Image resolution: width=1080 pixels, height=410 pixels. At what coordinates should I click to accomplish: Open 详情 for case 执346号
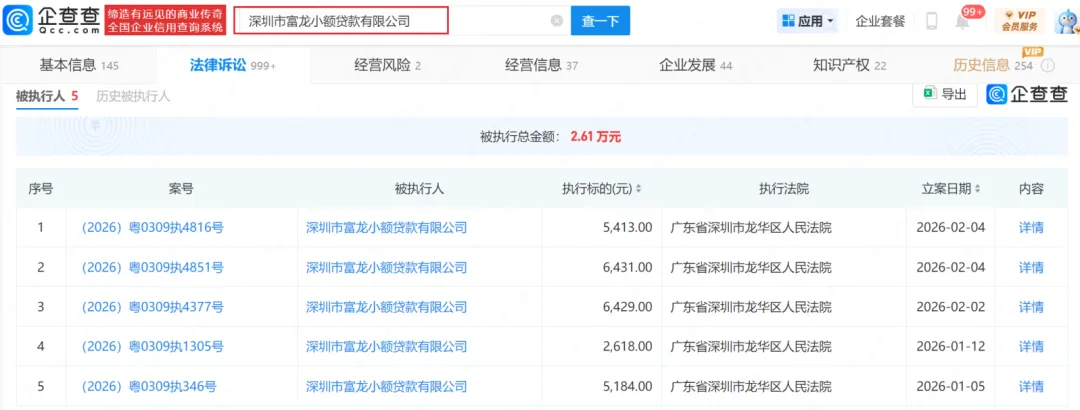click(x=1031, y=386)
